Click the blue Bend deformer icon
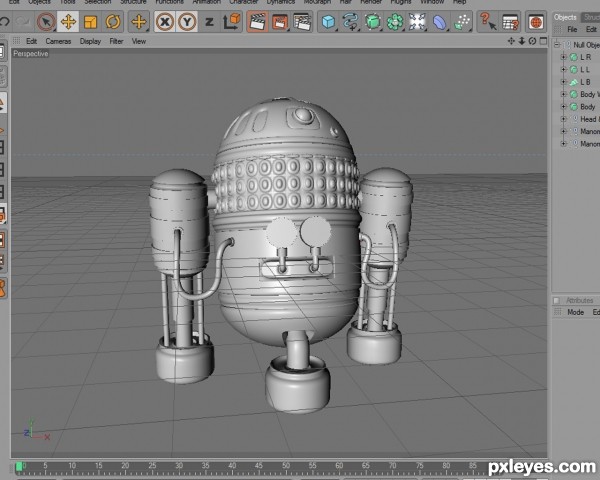This screenshot has height=480, width=600. (440, 22)
